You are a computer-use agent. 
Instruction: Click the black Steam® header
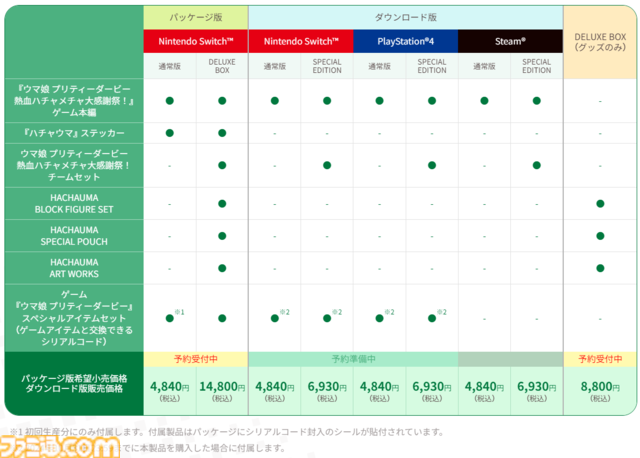[x=510, y=41]
